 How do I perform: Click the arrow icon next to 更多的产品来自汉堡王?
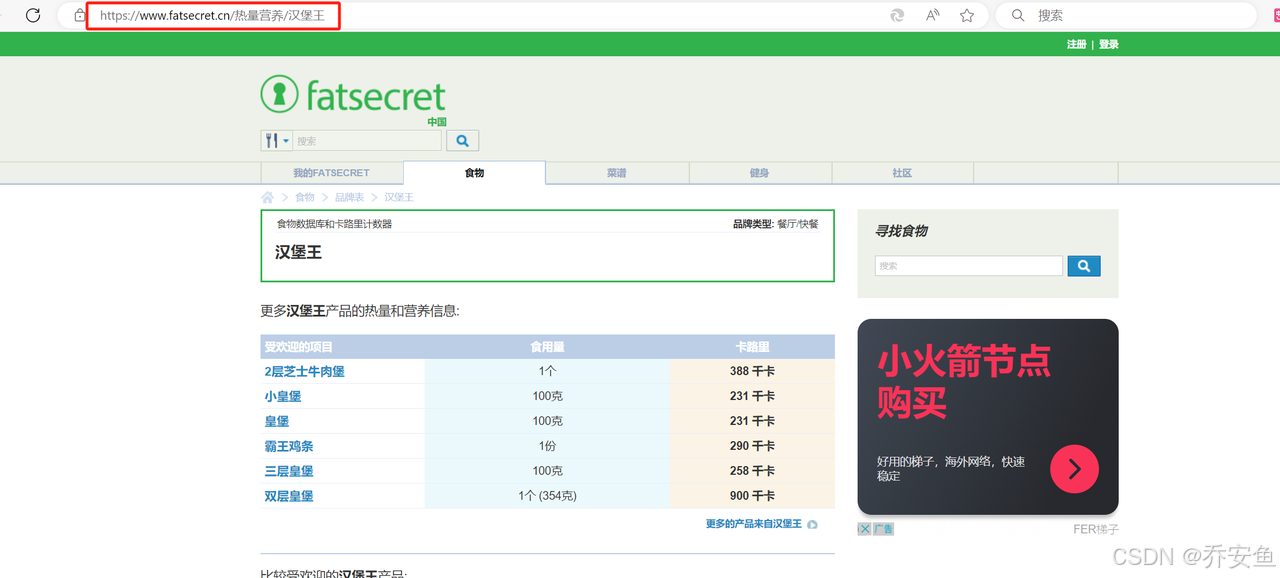coord(812,524)
